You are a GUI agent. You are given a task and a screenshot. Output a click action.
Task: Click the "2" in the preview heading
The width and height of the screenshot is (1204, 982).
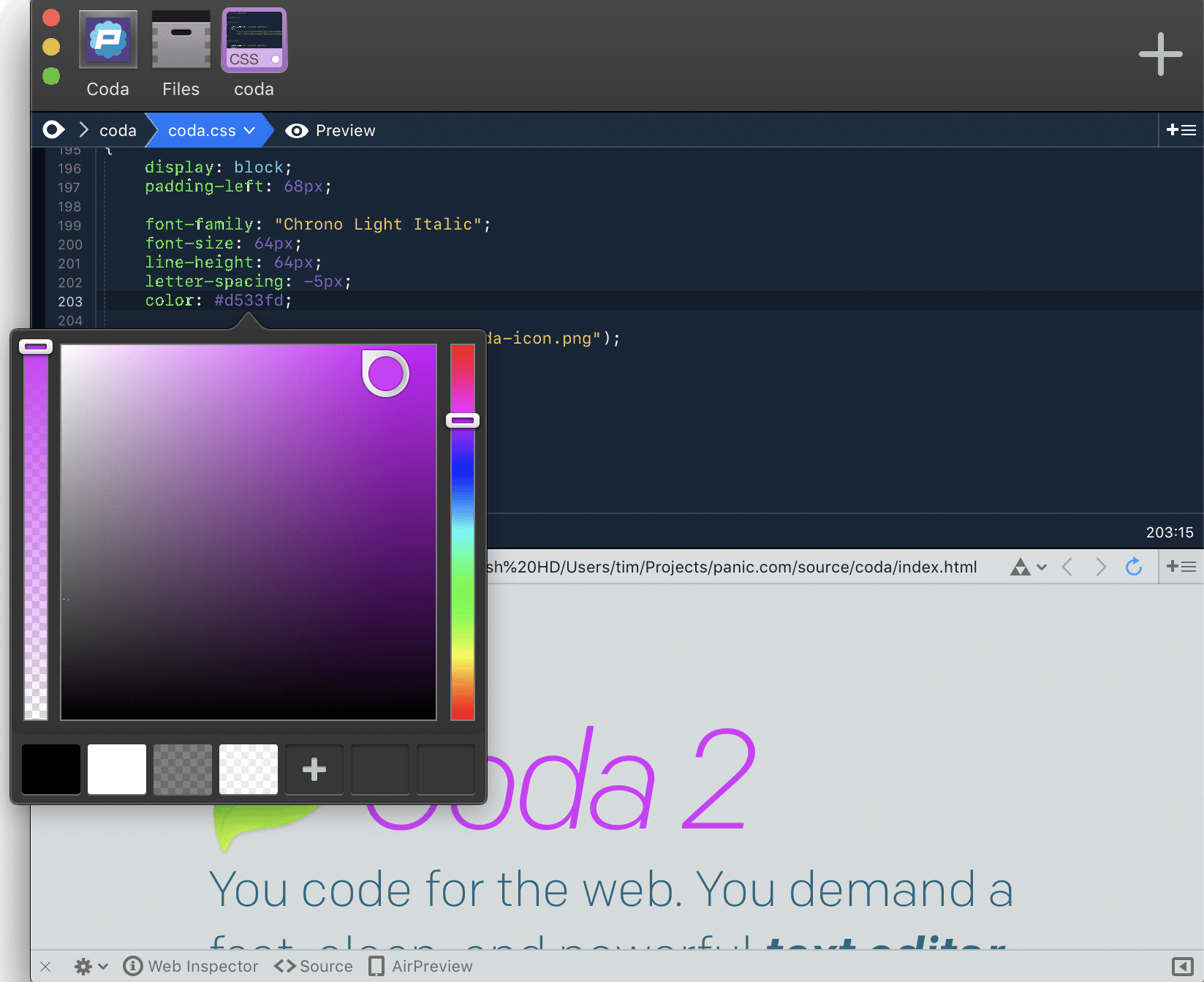coord(719,779)
